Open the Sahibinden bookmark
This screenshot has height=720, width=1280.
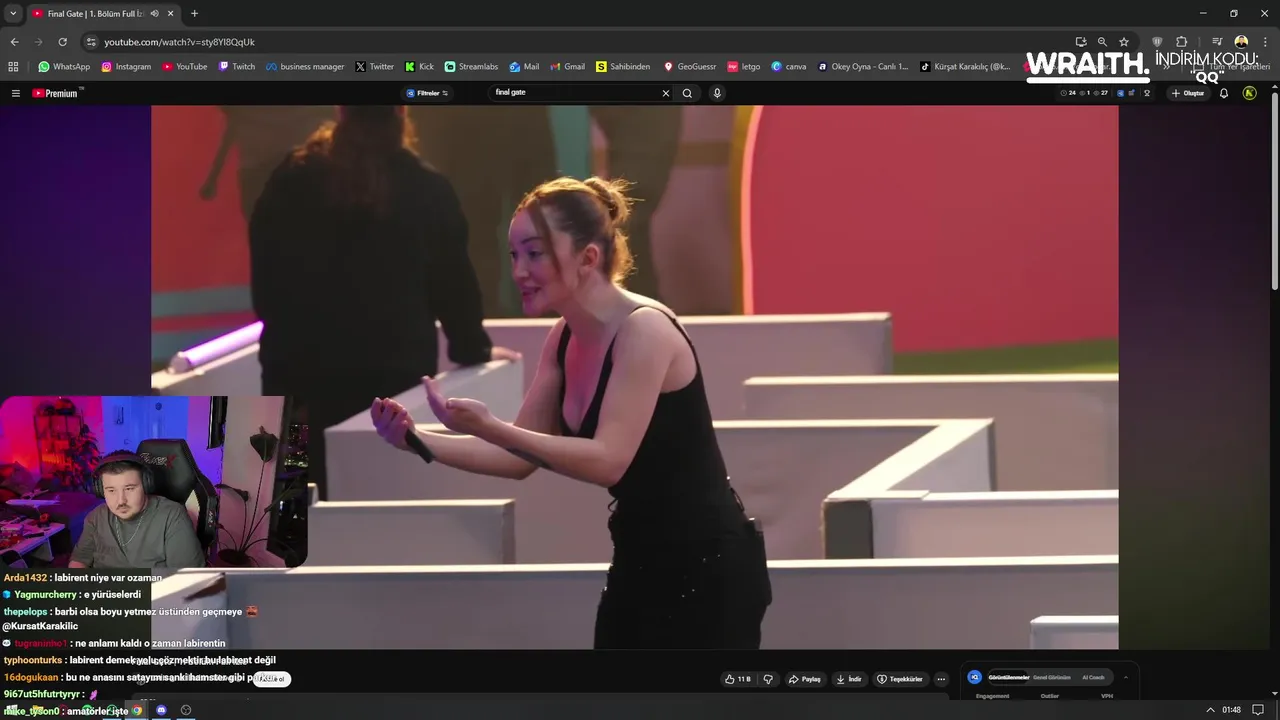pyautogui.click(x=623, y=67)
